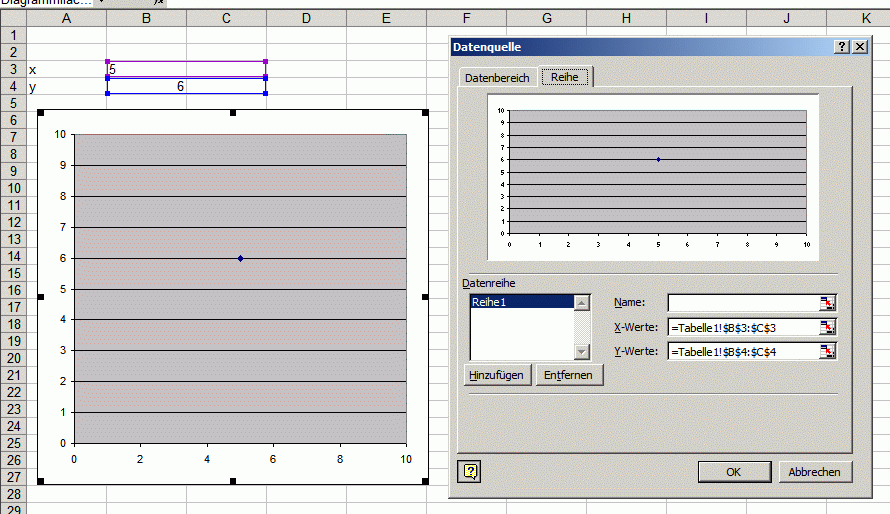Switch to the Datenbereich tab

pyautogui.click(x=497, y=78)
